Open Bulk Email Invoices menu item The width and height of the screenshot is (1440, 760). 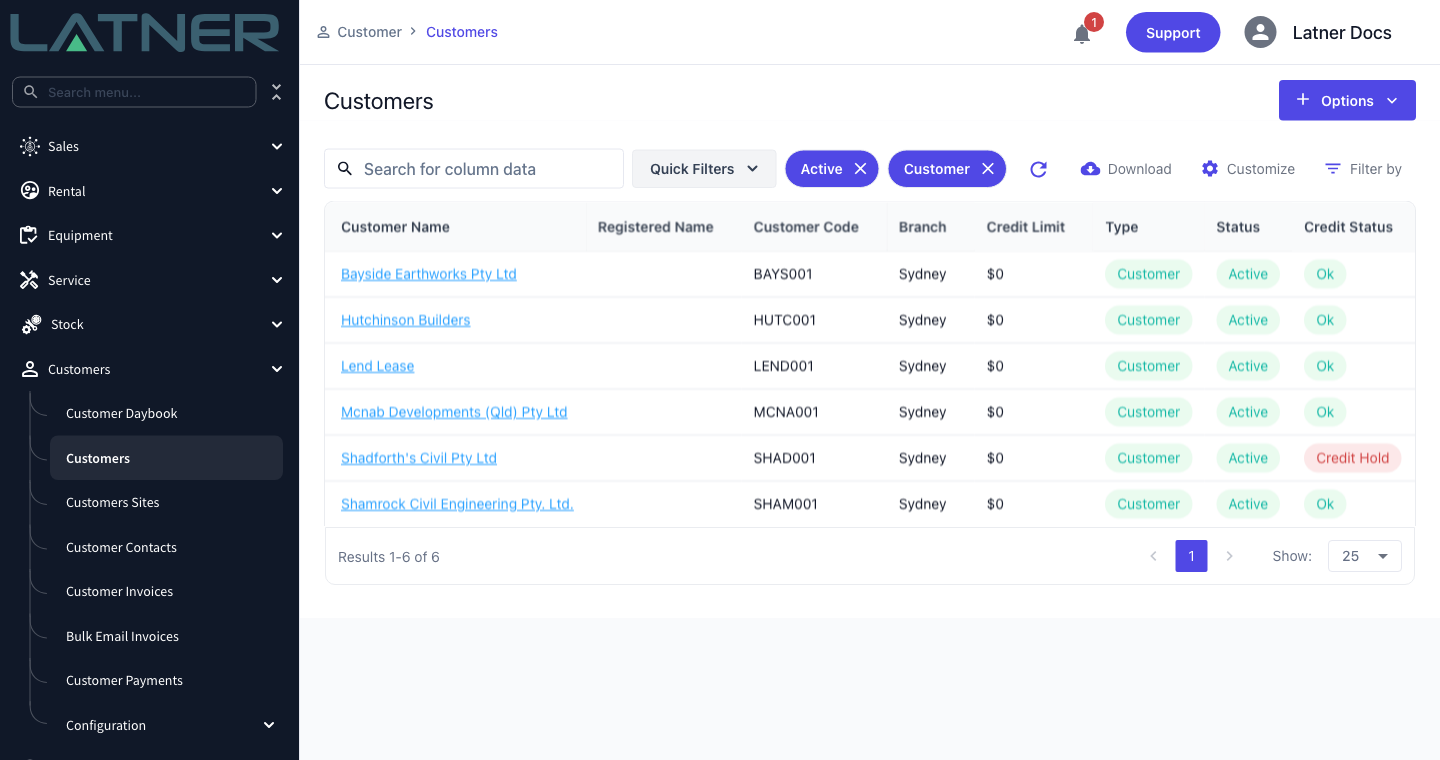122,636
